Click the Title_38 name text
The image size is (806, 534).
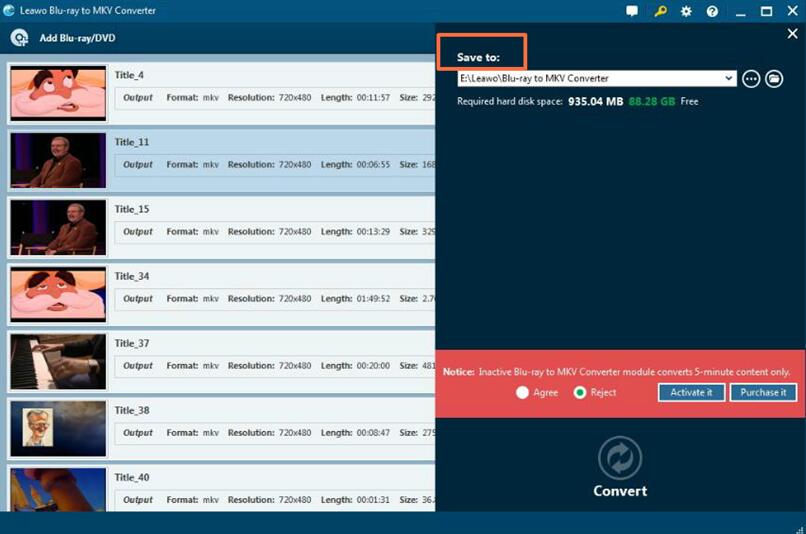(132, 410)
